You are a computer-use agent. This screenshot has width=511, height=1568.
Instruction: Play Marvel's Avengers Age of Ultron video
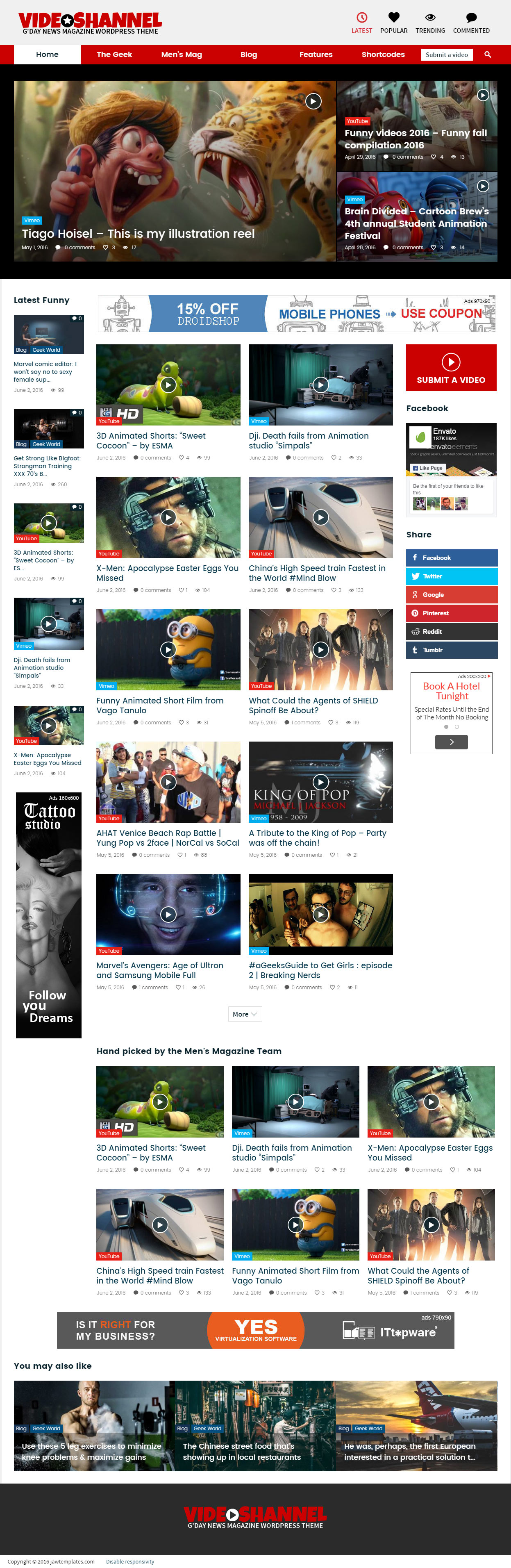[x=168, y=914]
